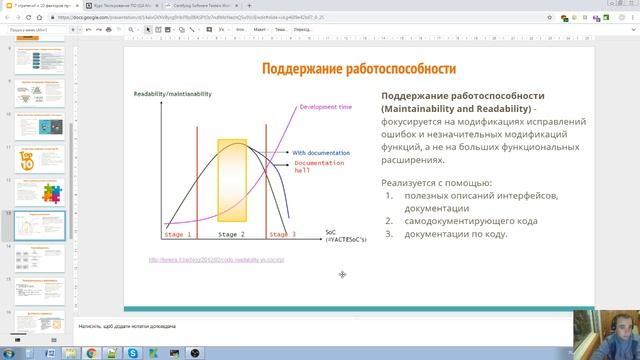Open the source link below the chart
This screenshot has height=360, width=640.
216,260
